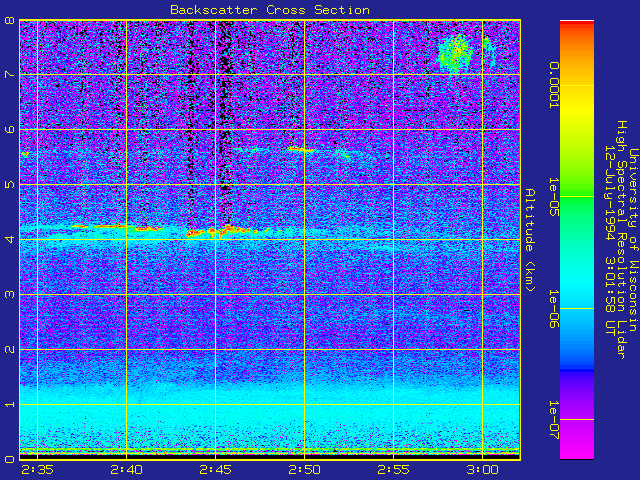Click the 1e-06 colorbar label
Image resolution: width=640 pixels, height=480 pixels.
pos(553,309)
